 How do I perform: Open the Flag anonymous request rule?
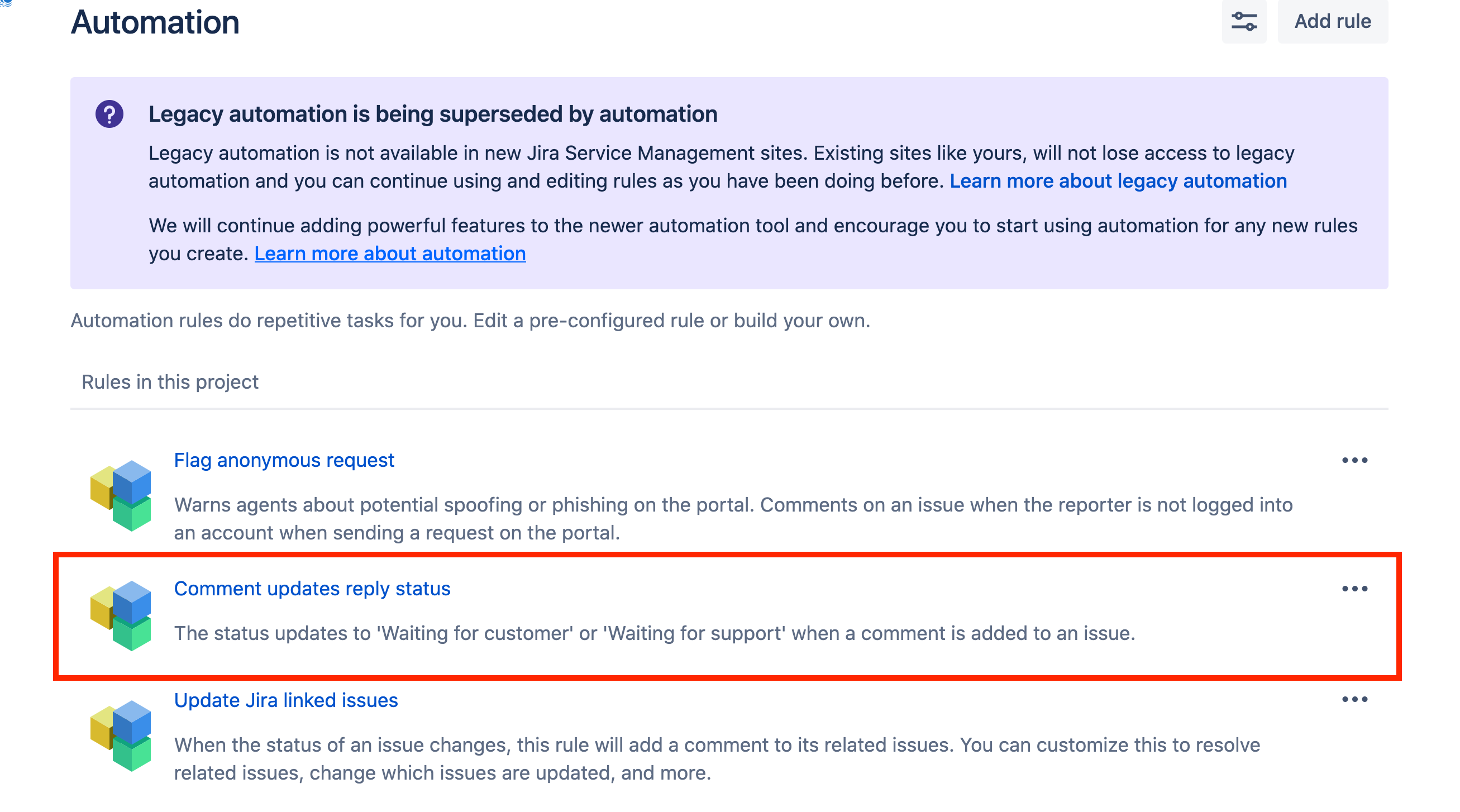[x=284, y=460]
